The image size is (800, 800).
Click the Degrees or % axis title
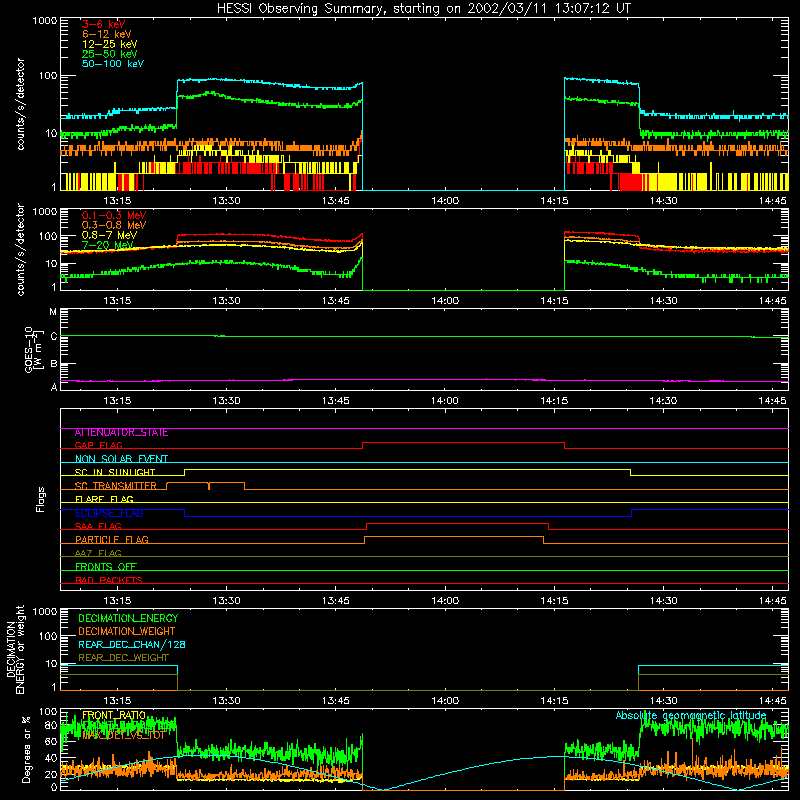27,750
